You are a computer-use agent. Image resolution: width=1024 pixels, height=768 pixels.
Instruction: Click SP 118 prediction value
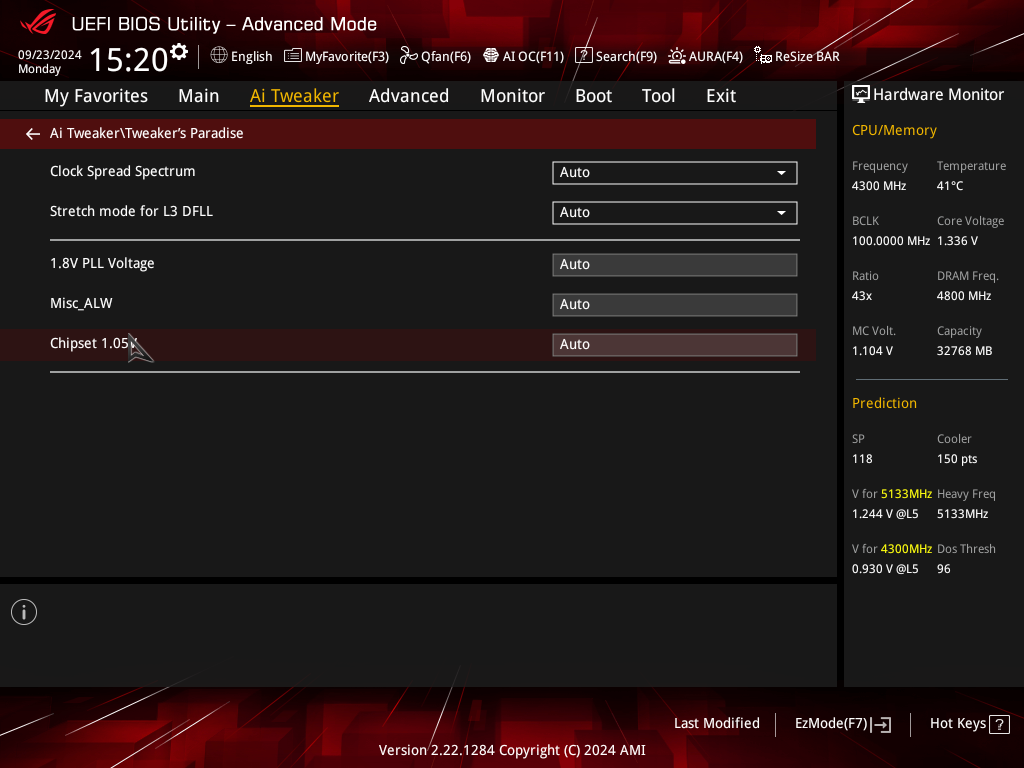point(862,458)
